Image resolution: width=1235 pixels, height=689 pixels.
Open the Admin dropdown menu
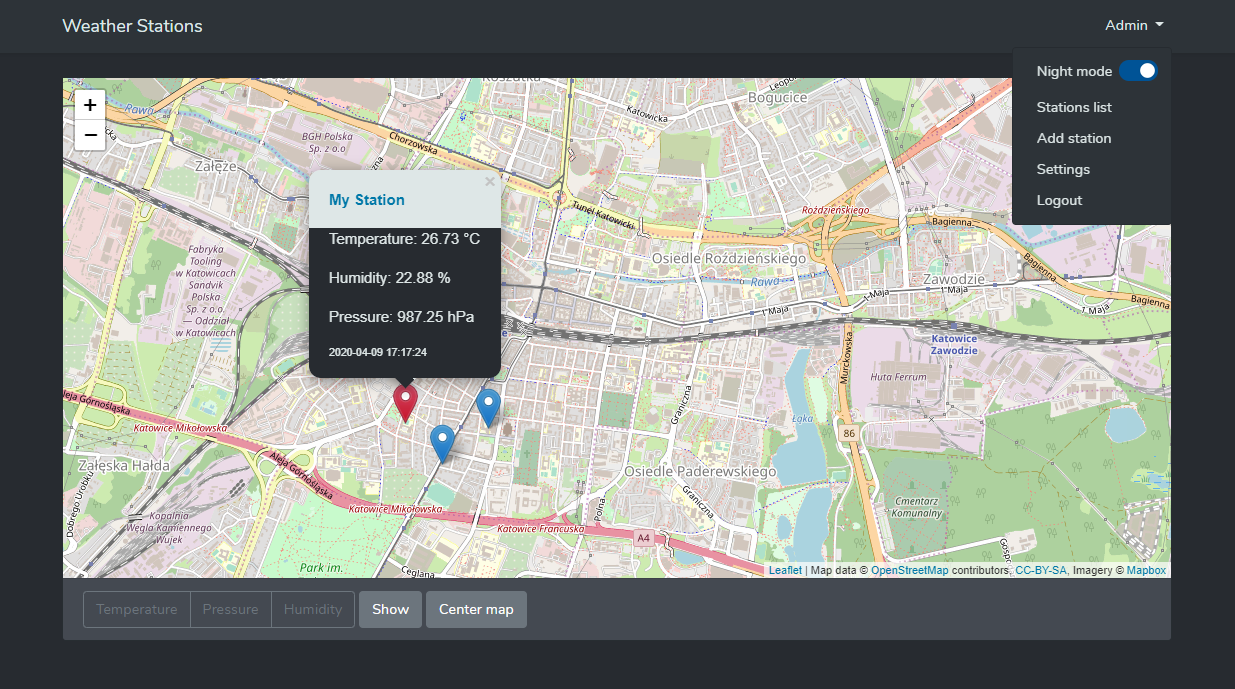point(1134,26)
